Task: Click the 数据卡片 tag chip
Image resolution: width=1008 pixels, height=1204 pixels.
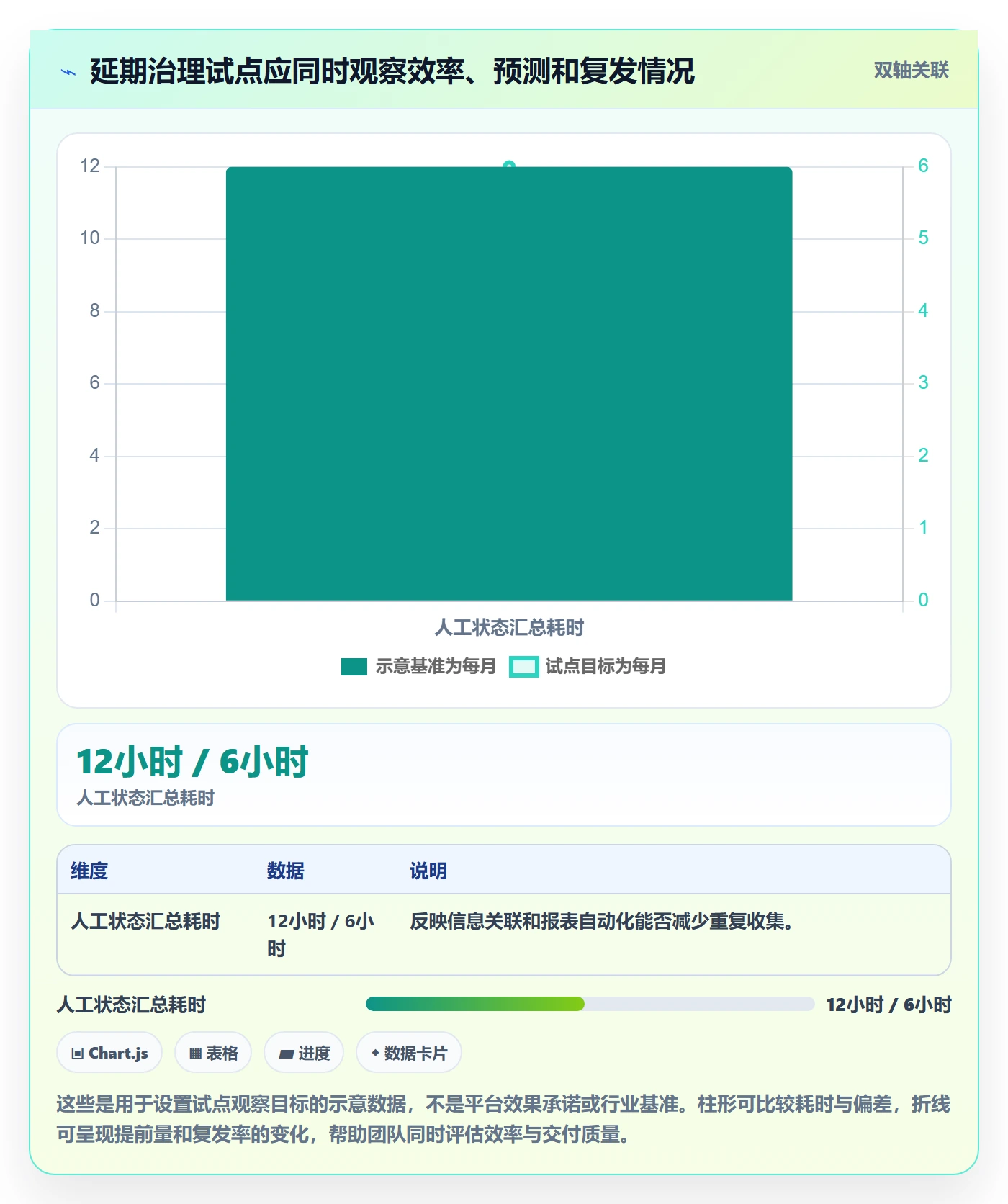Action: (409, 1053)
